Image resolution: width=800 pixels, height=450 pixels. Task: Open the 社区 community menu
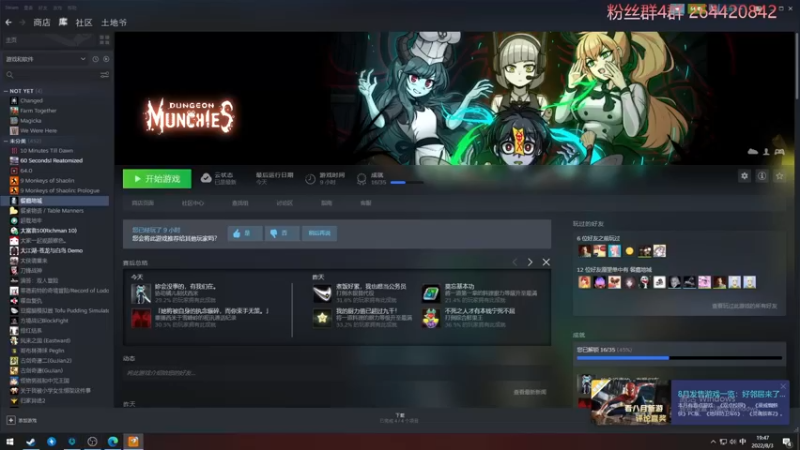tap(84, 22)
